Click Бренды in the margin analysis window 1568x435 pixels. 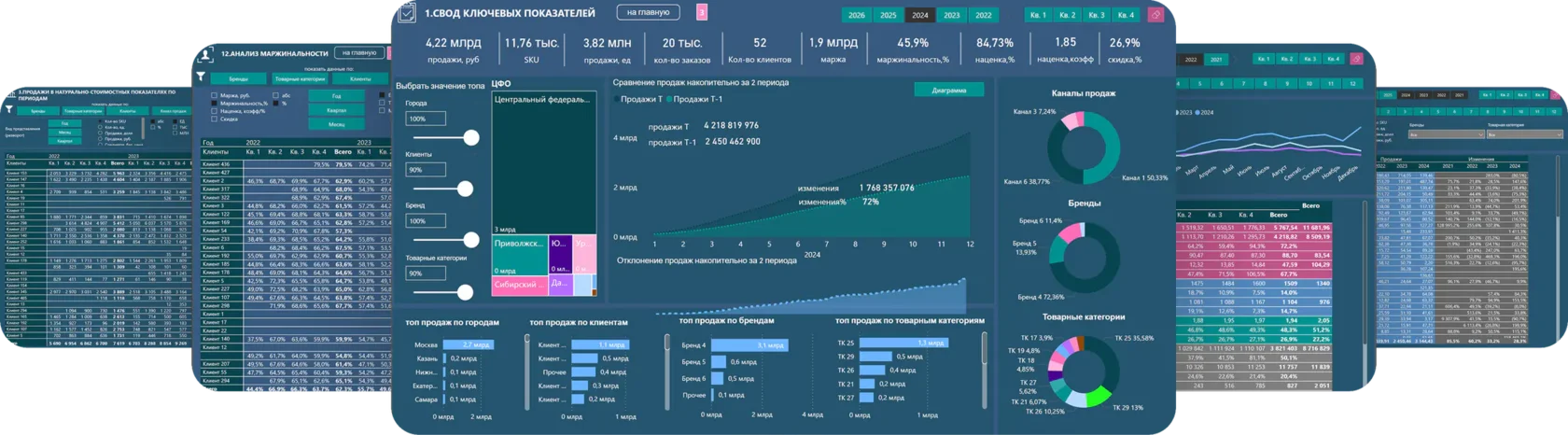[238, 78]
